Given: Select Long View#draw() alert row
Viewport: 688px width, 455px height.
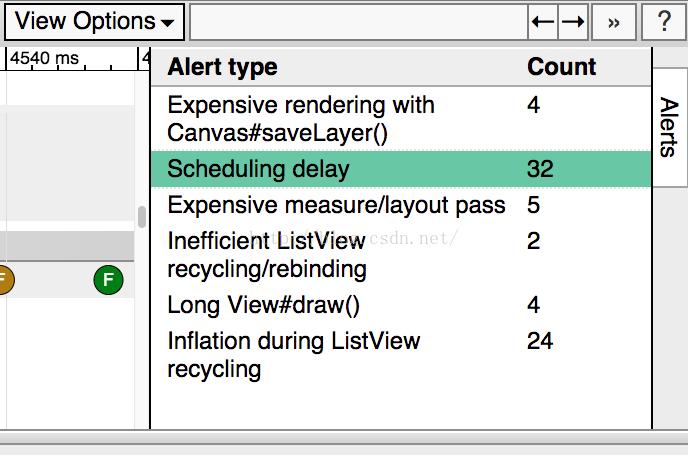Looking at the screenshot, I should coord(401,305).
